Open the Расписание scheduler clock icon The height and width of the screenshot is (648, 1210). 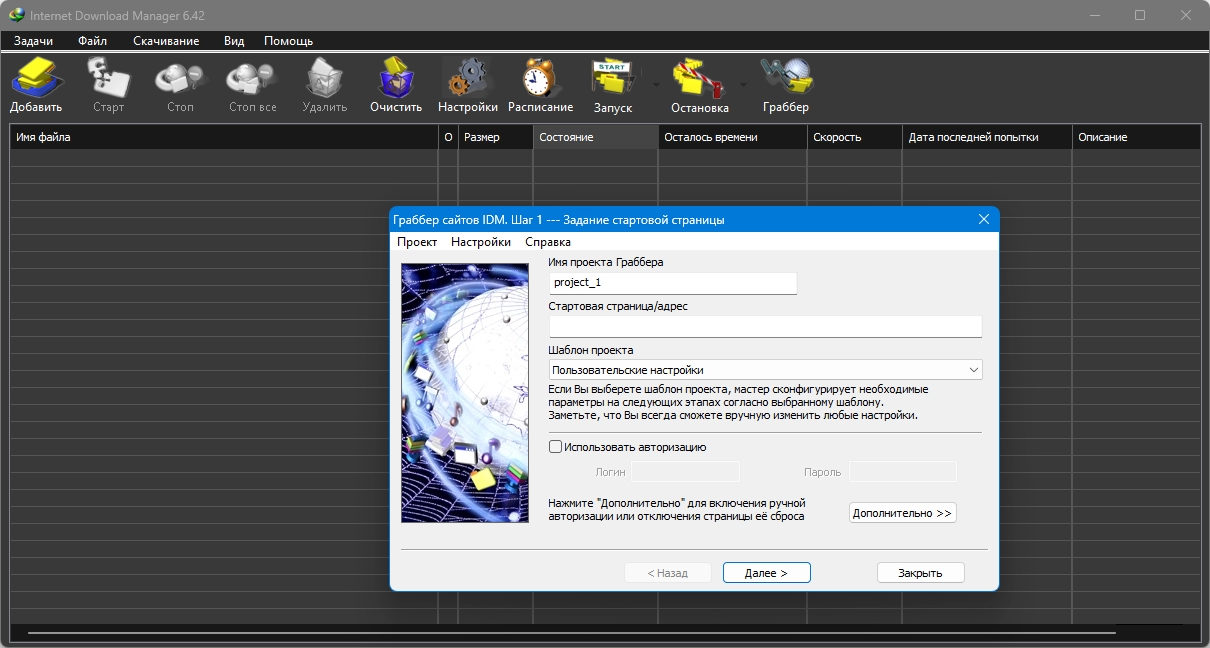pos(540,78)
